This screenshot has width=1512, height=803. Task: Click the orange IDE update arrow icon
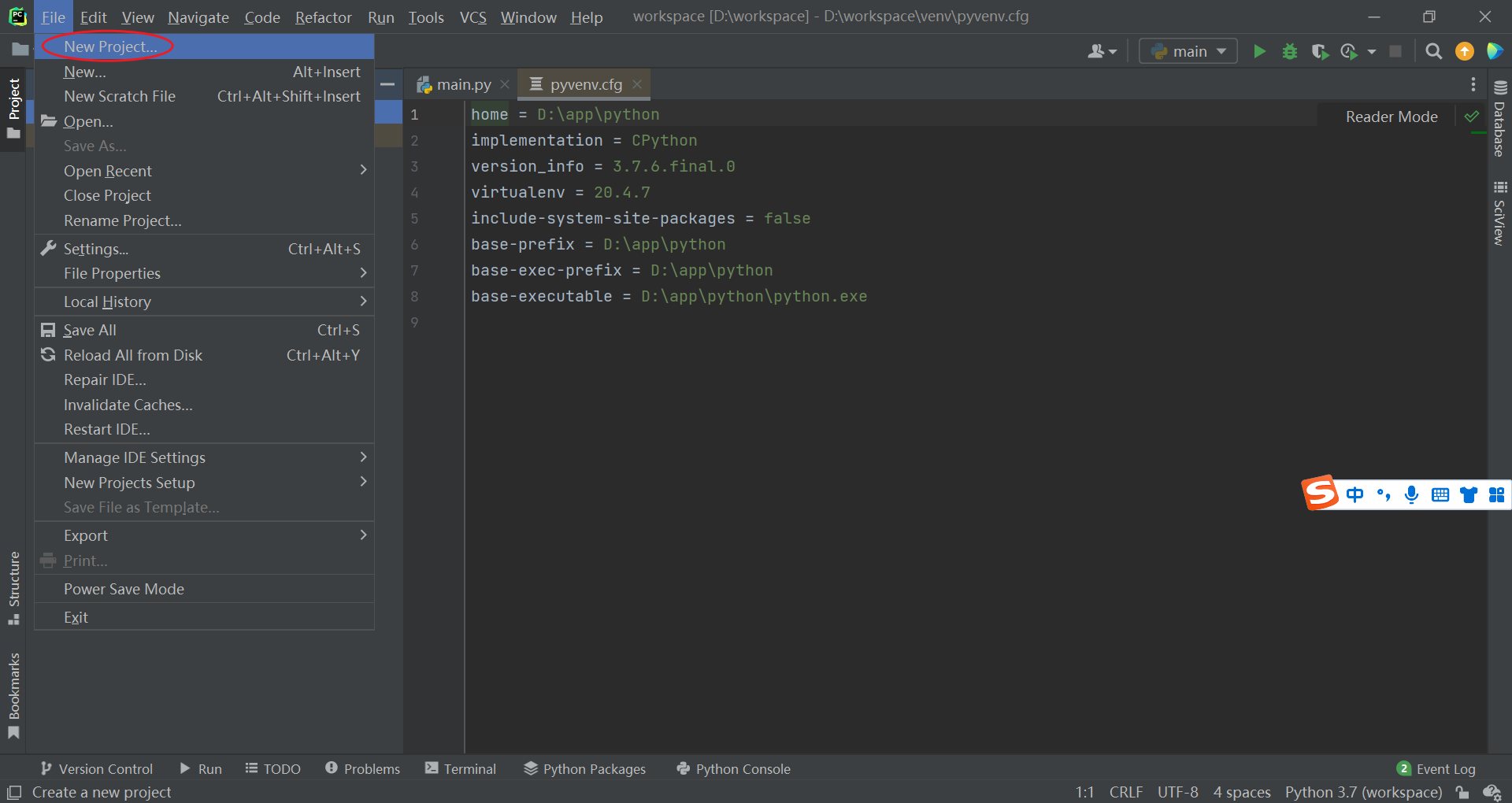click(1464, 51)
